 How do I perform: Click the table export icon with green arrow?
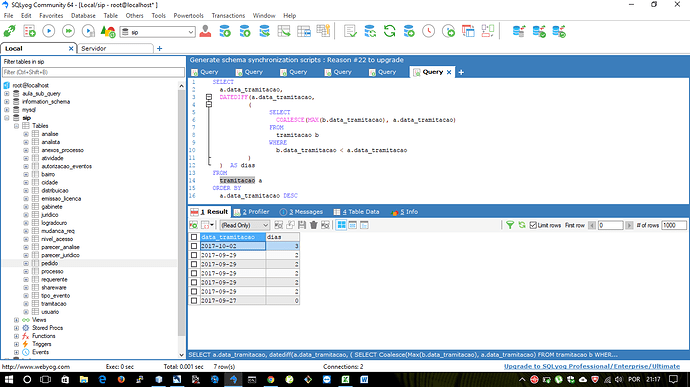click(x=284, y=31)
